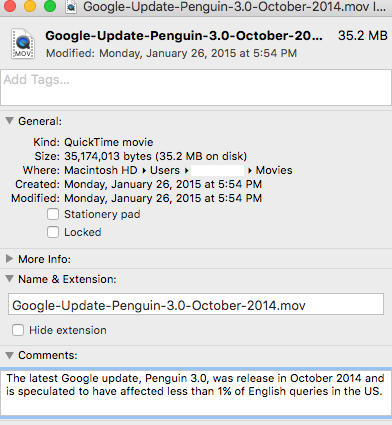The width and height of the screenshot is (392, 425).
Task: Click Macintosh HD in the Where path
Action: [x=101, y=170]
